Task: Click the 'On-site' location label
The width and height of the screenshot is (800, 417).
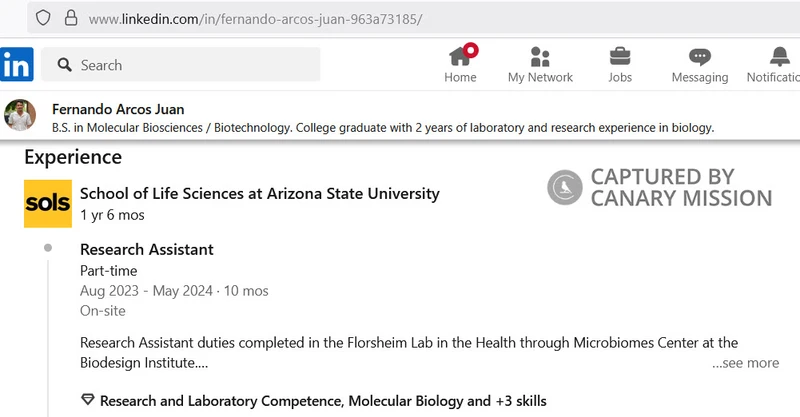Action: [103, 311]
